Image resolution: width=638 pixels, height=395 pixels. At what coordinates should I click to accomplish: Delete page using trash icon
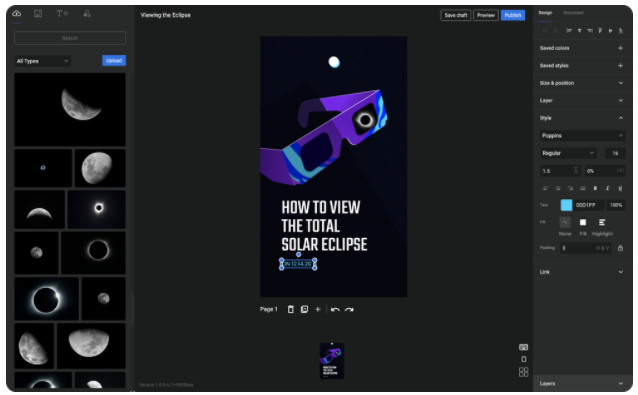(291, 310)
